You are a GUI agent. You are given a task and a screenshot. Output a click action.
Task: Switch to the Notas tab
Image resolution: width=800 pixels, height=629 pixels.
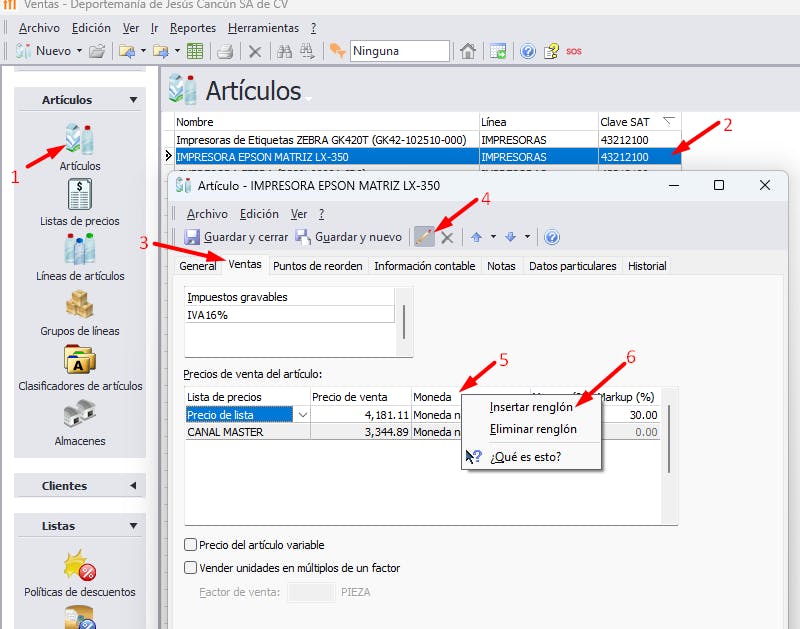coord(501,266)
